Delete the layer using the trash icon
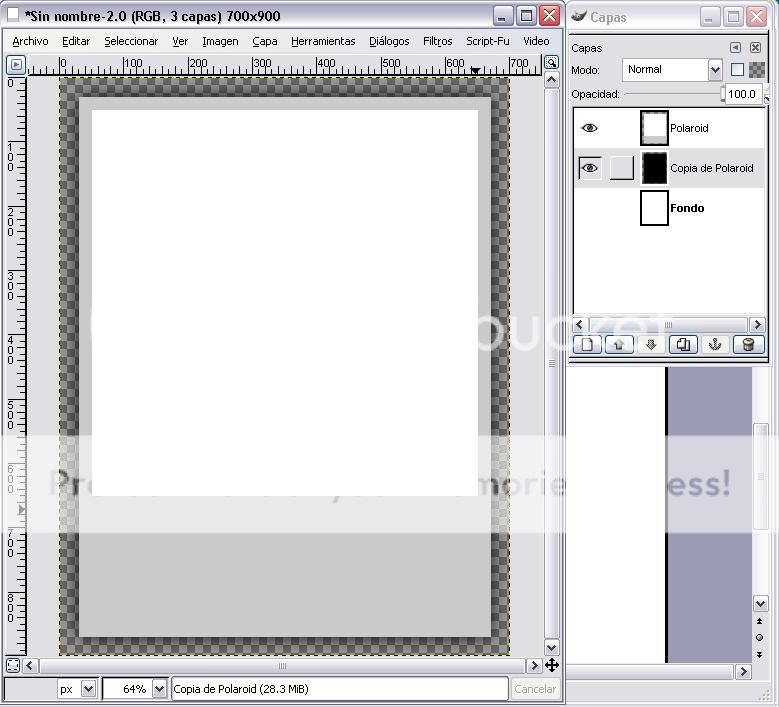The image size is (779, 707). [x=747, y=345]
